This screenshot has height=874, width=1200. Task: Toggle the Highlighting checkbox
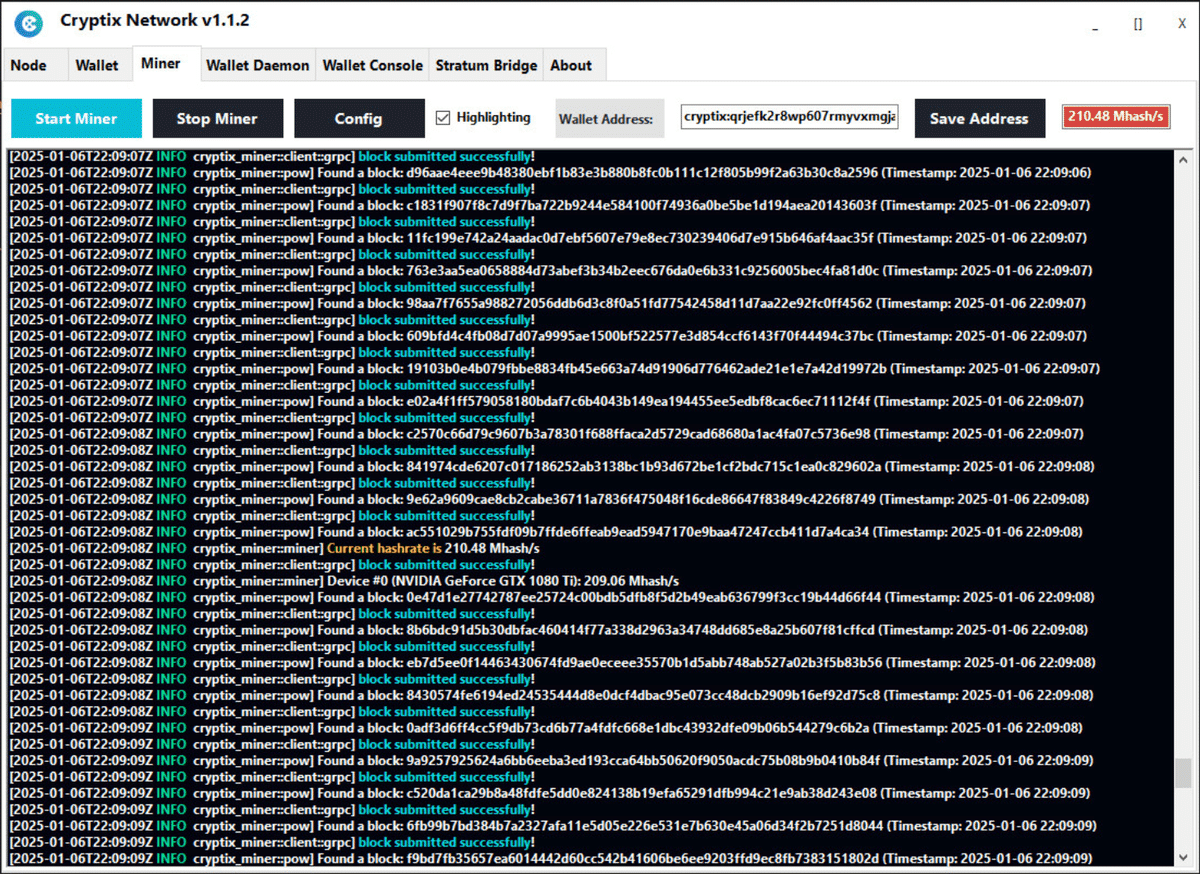point(444,117)
